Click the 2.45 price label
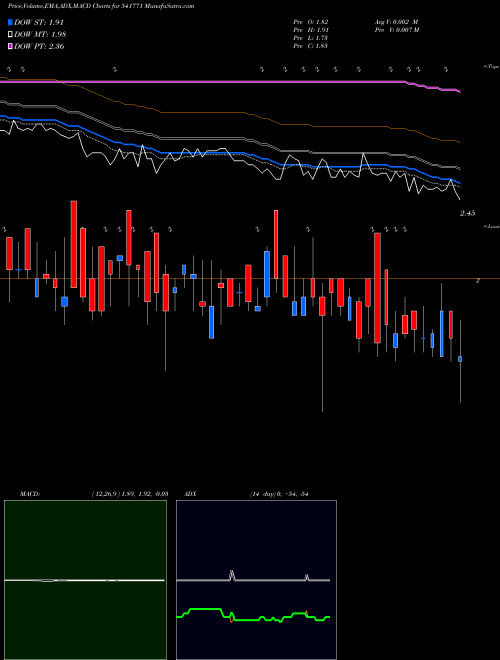 [467, 213]
